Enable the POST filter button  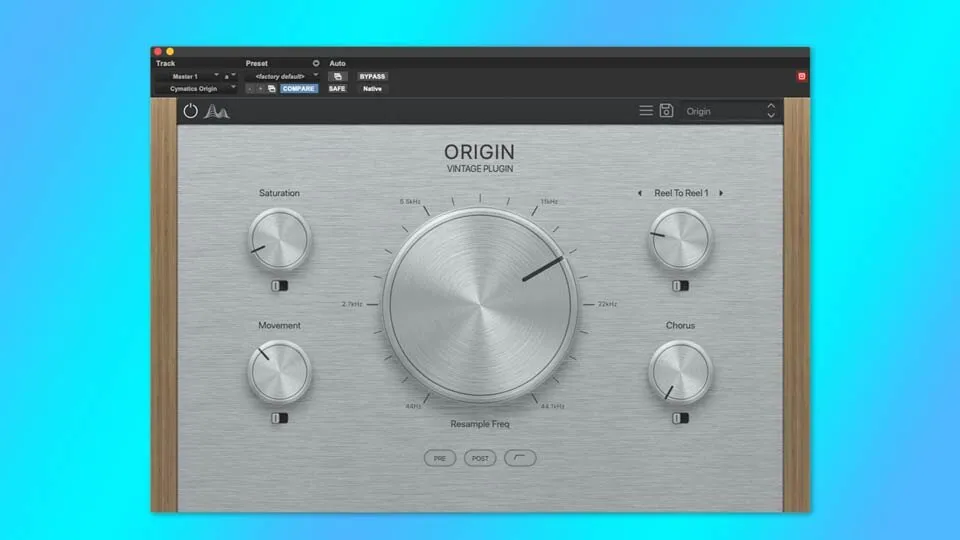(480, 458)
